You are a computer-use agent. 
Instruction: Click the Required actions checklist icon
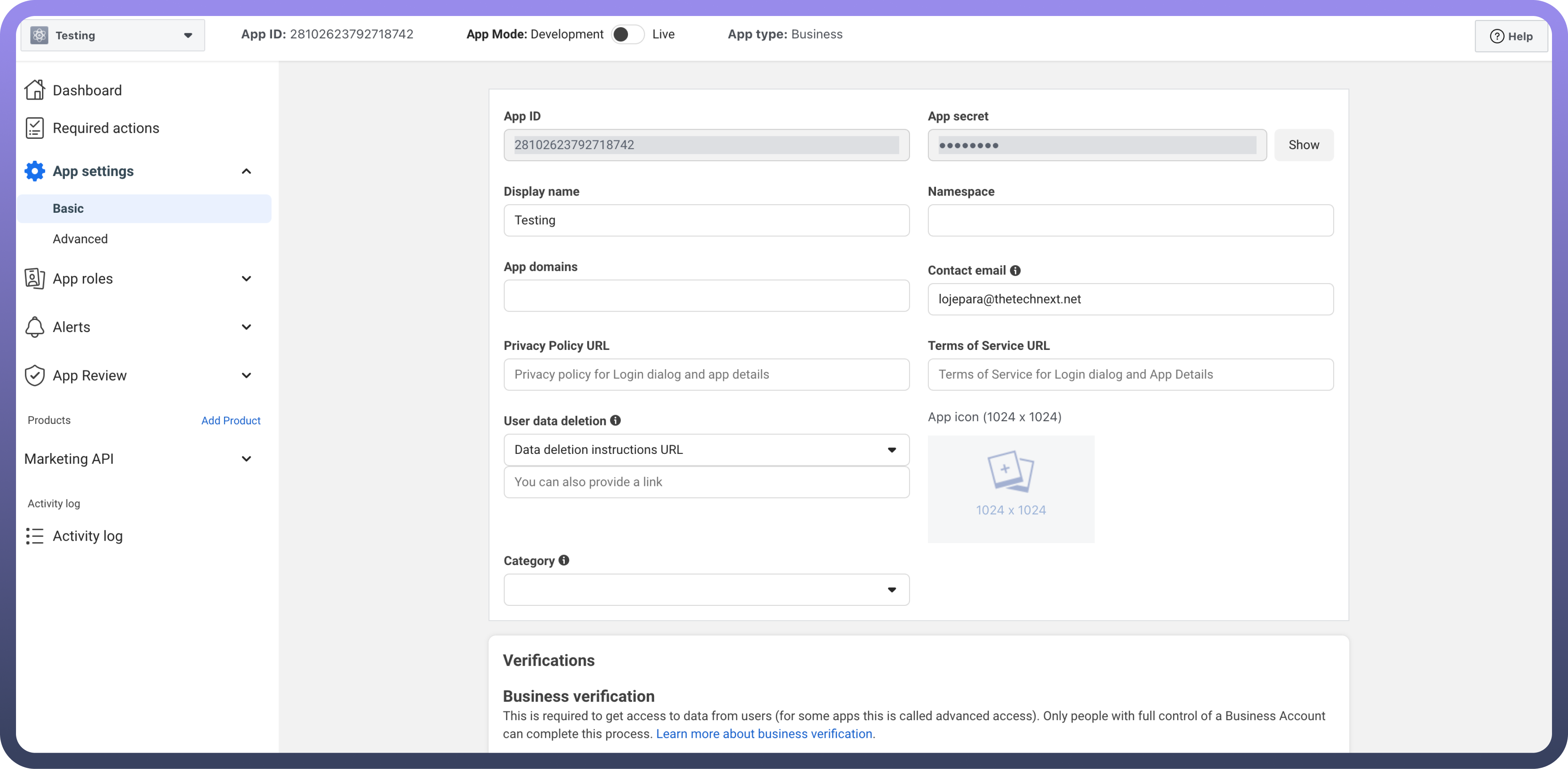[35, 128]
